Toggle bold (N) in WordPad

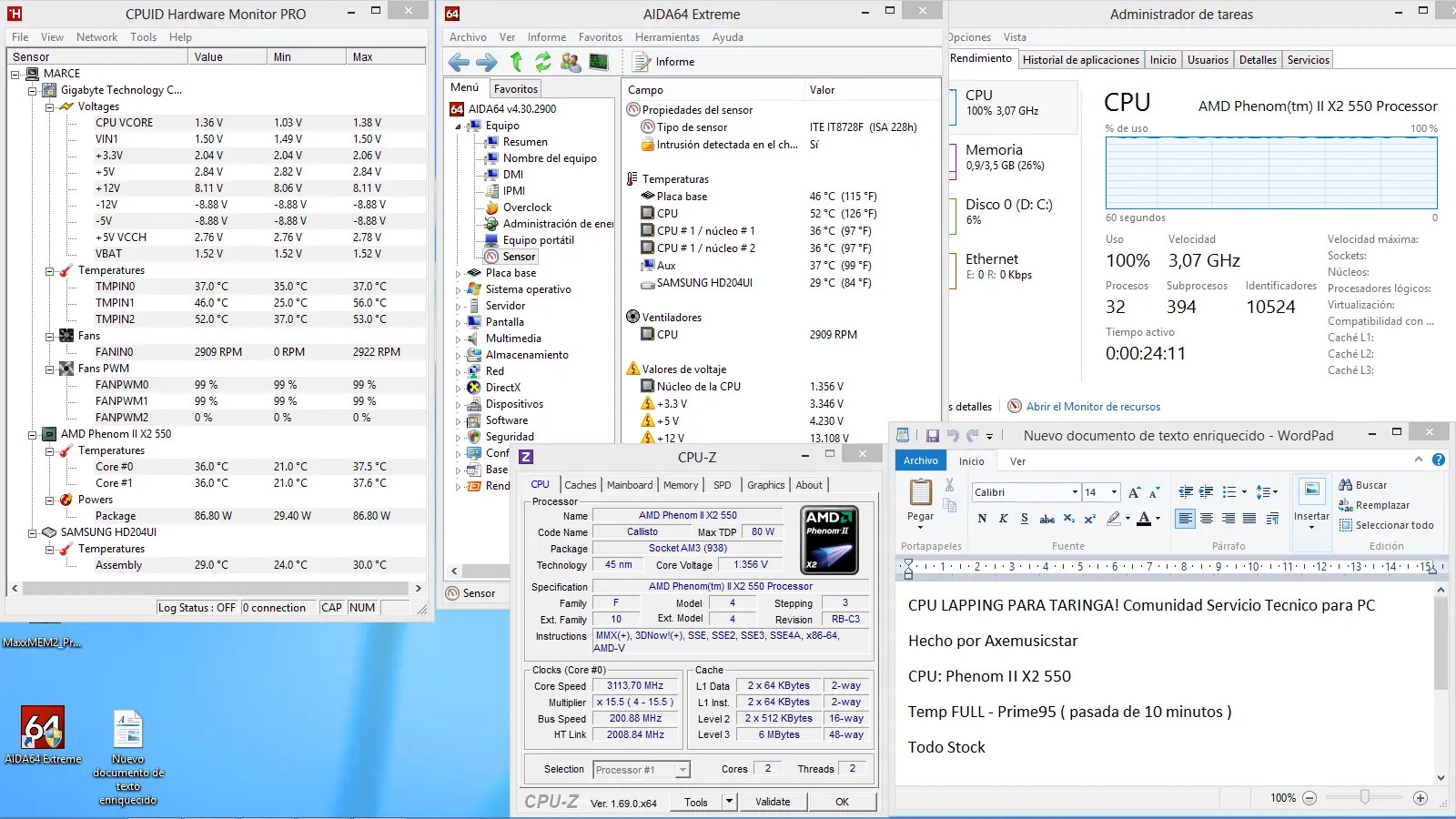982,519
